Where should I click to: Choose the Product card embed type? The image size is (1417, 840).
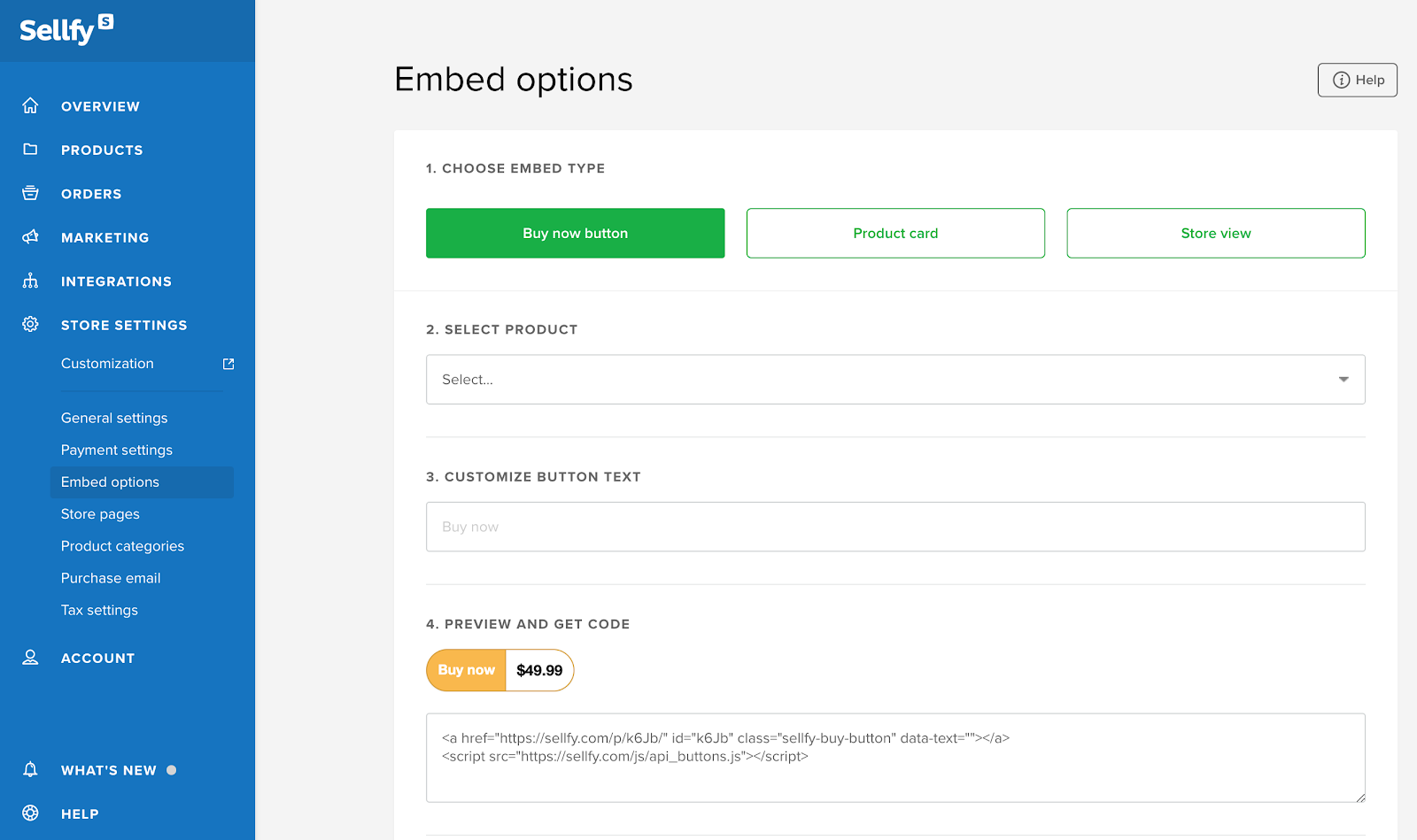tap(895, 234)
